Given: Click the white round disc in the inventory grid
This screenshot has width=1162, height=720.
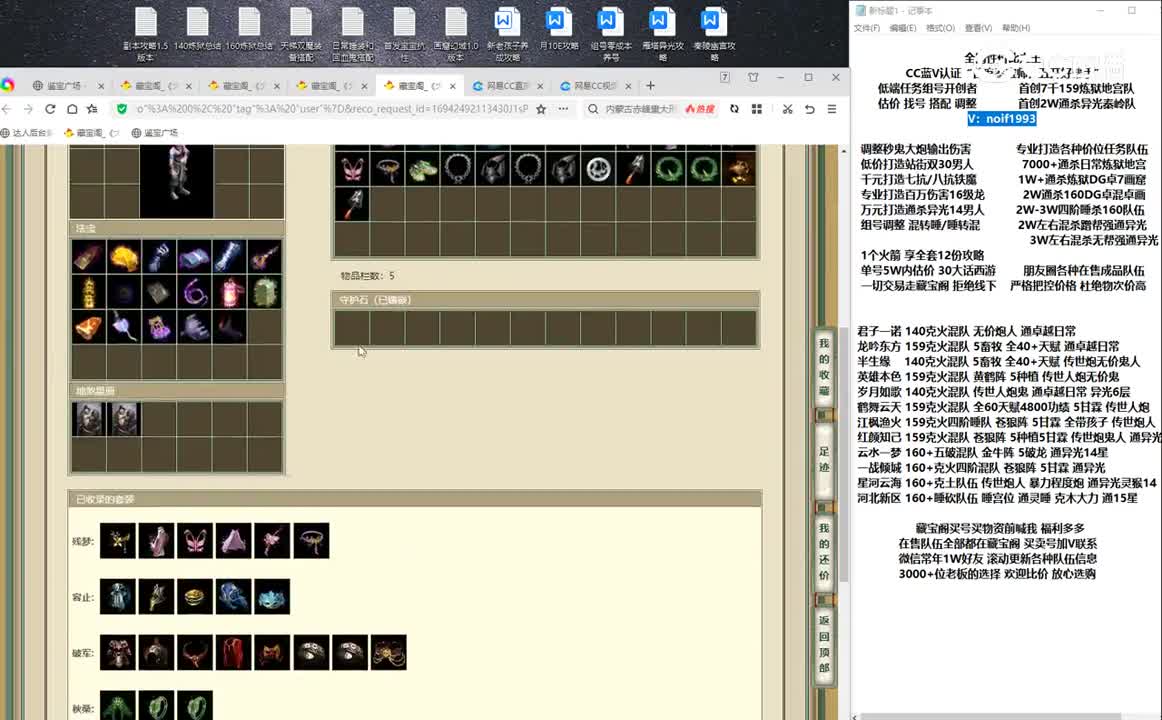Looking at the screenshot, I should [598, 170].
